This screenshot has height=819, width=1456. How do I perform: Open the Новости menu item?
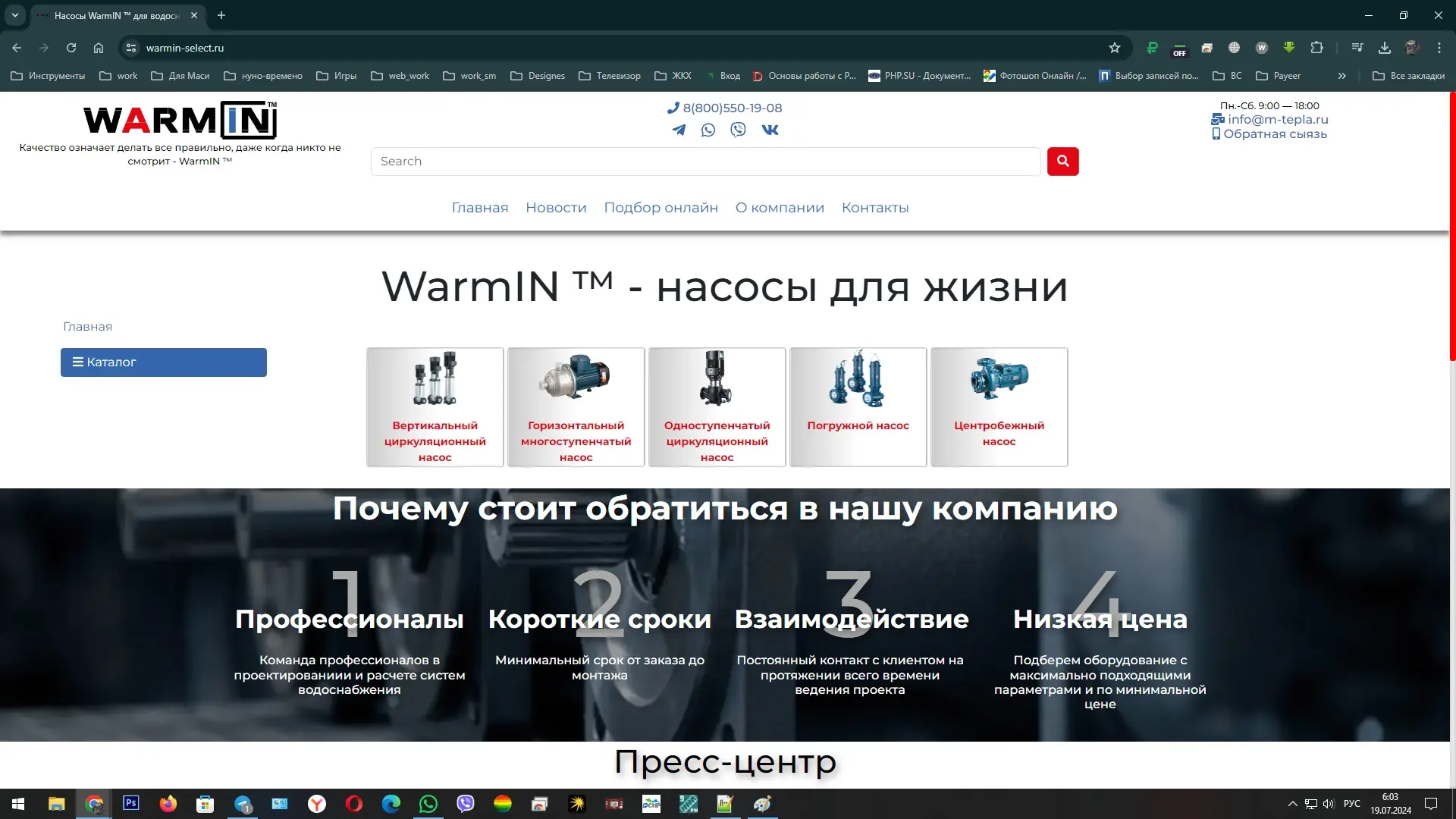(x=556, y=208)
